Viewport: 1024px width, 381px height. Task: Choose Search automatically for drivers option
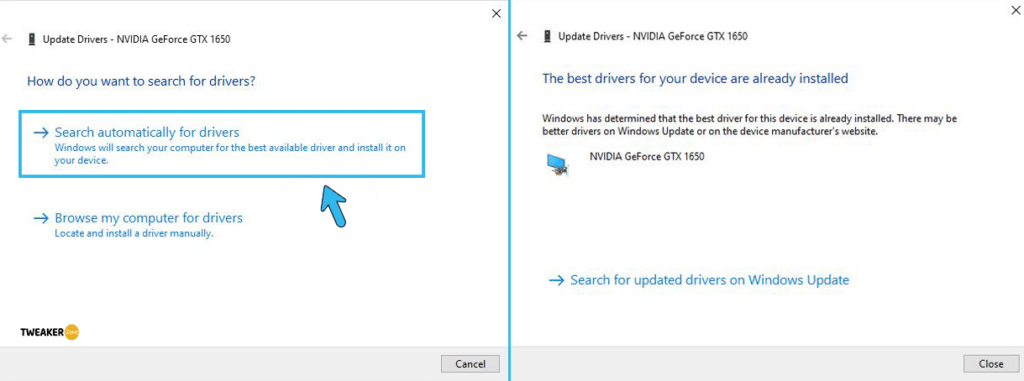click(x=222, y=144)
